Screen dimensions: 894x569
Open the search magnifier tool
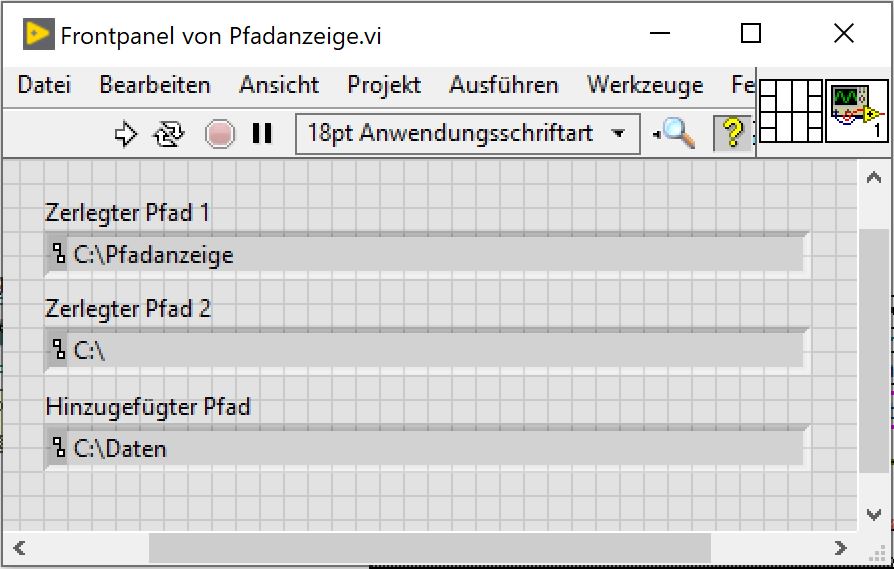[676, 133]
